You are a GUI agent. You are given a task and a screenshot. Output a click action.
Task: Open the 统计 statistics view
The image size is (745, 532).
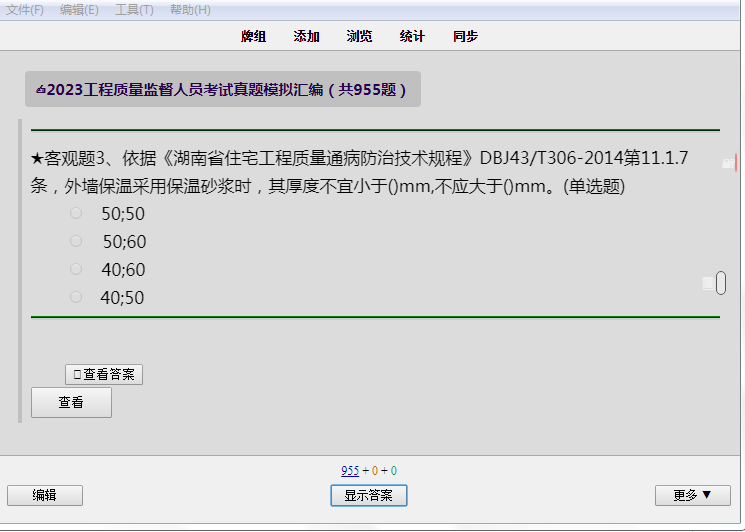click(x=412, y=36)
